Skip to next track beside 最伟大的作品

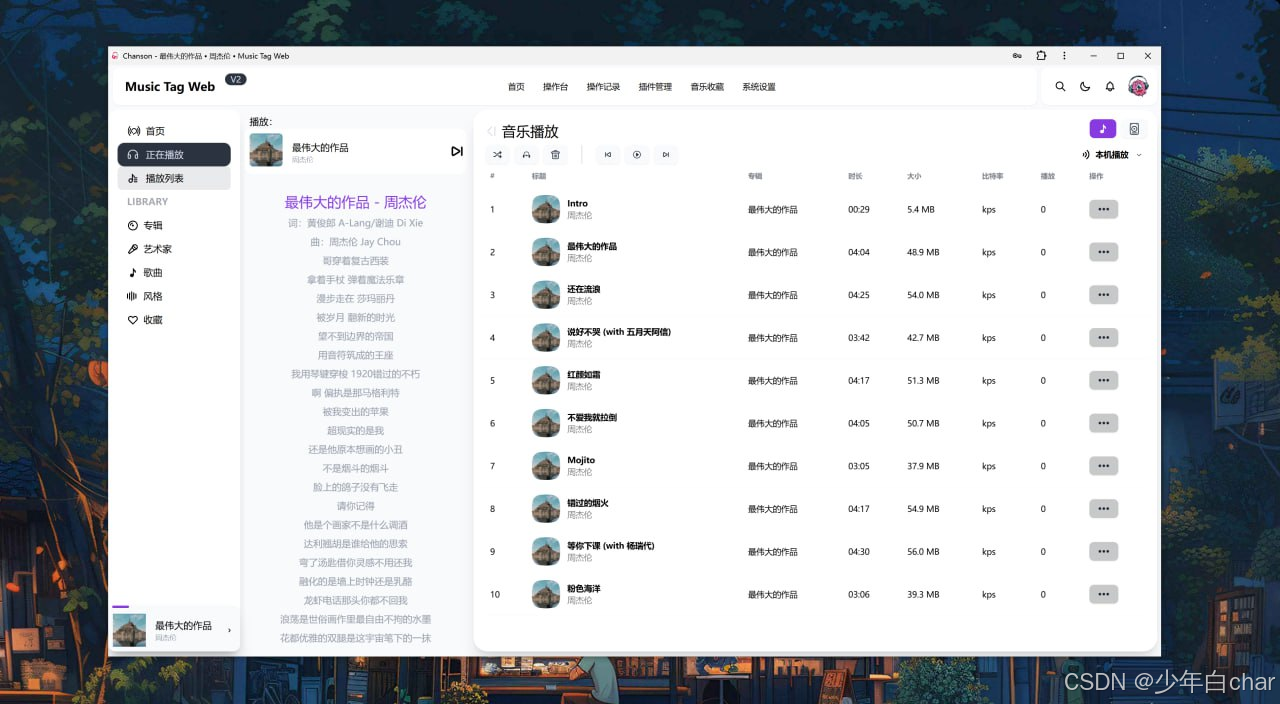[456, 151]
